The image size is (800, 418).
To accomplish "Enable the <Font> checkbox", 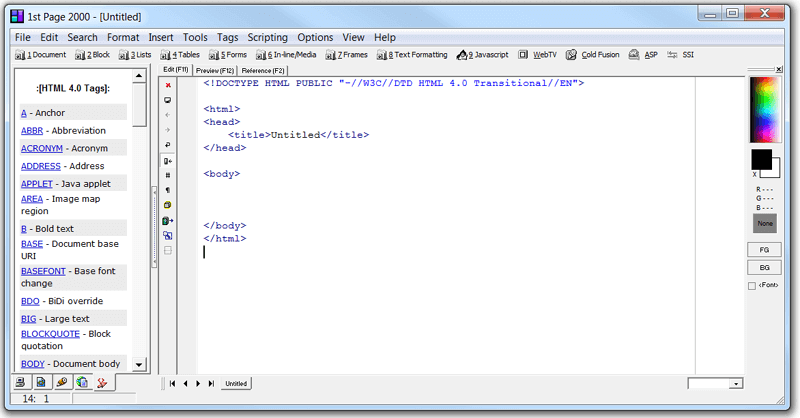I will click(752, 286).
